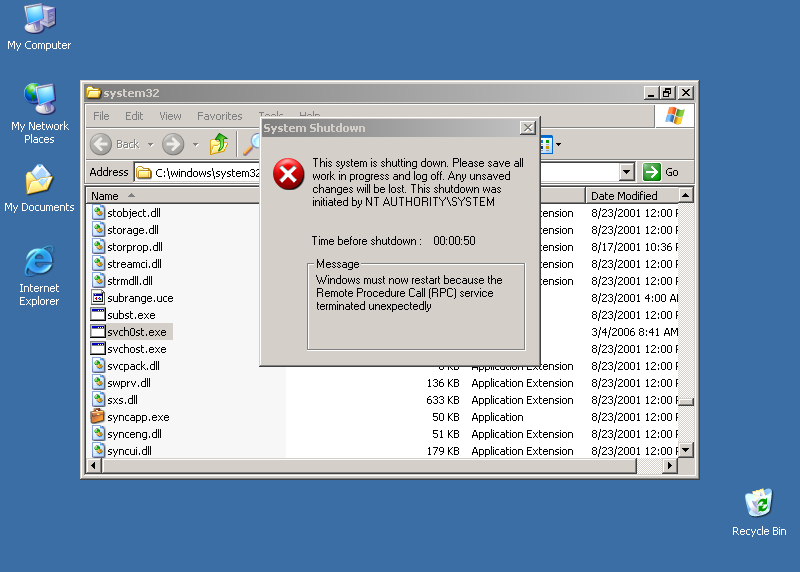
Task: Click the 51 KB size cell
Action: click(445, 434)
